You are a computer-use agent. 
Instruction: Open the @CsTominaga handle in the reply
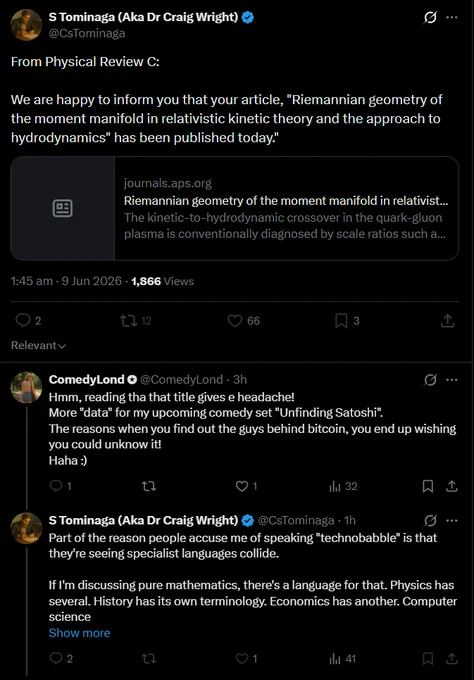[296, 520]
